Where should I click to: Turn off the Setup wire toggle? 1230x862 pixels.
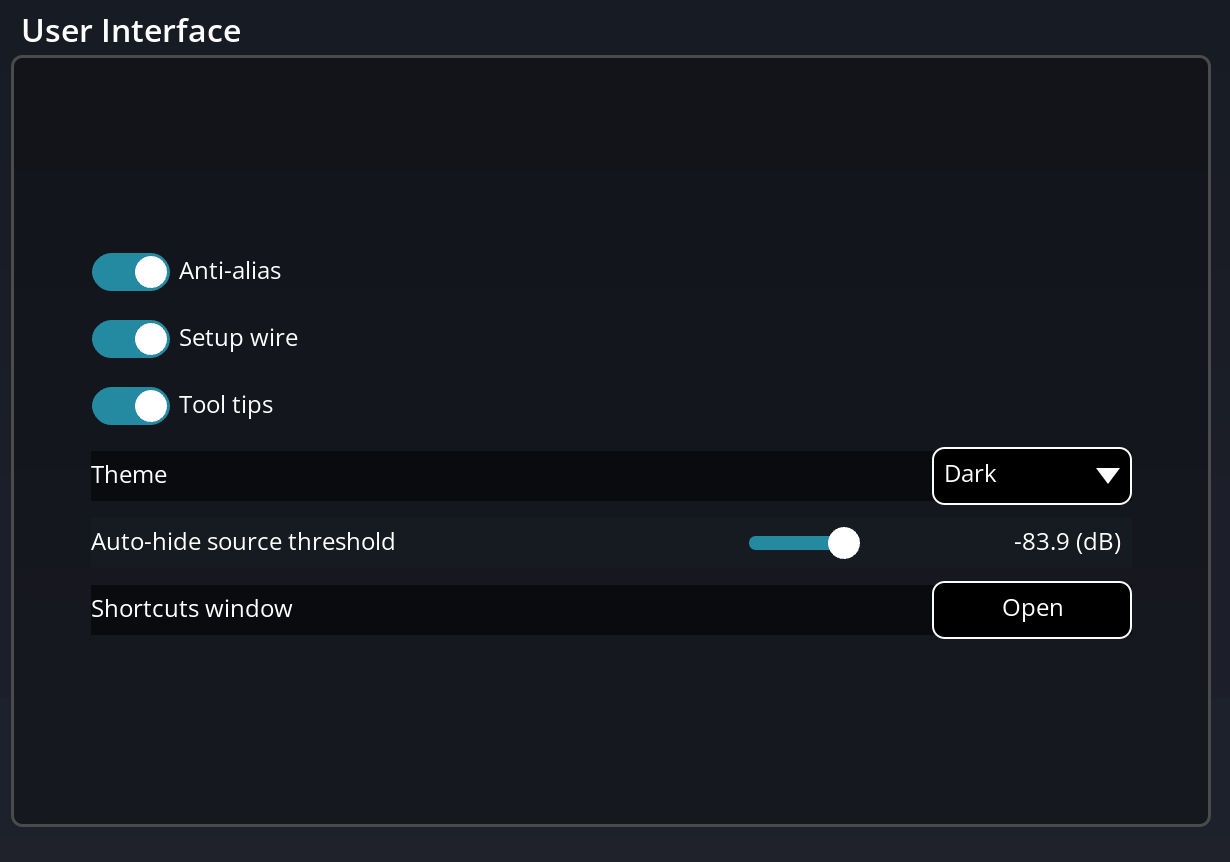(x=130, y=339)
